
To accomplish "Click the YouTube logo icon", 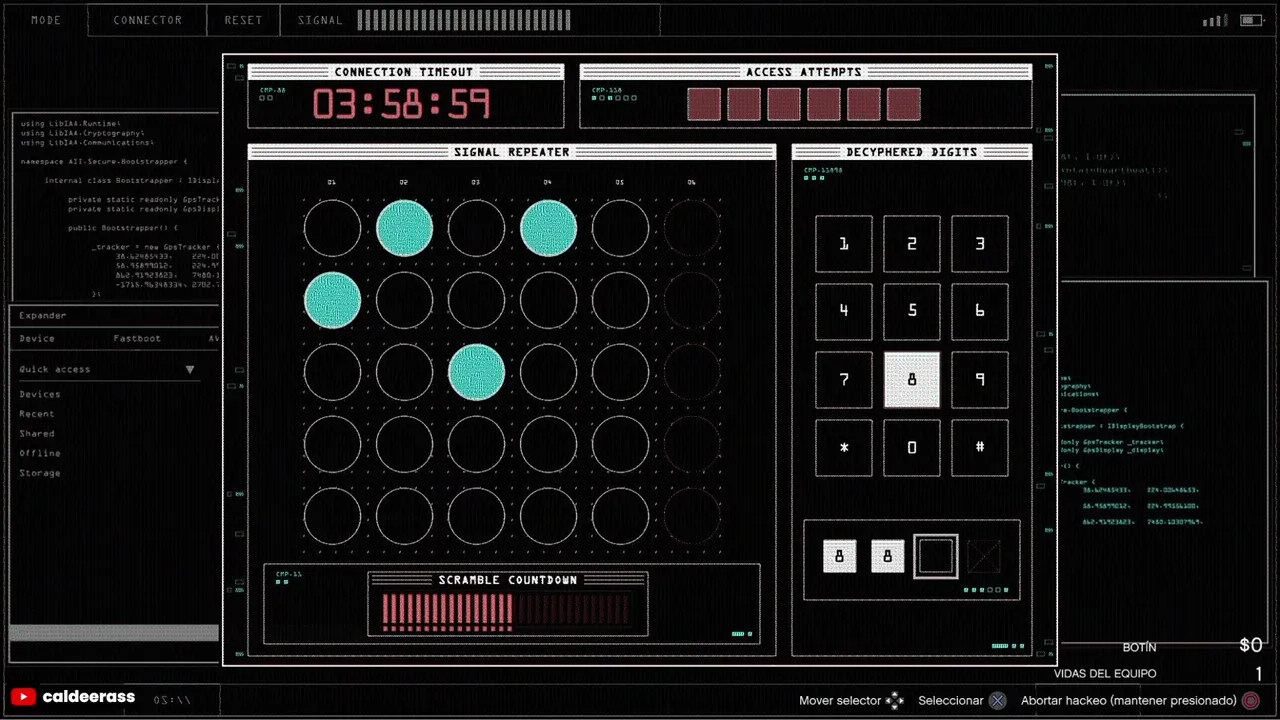I will pos(23,697).
